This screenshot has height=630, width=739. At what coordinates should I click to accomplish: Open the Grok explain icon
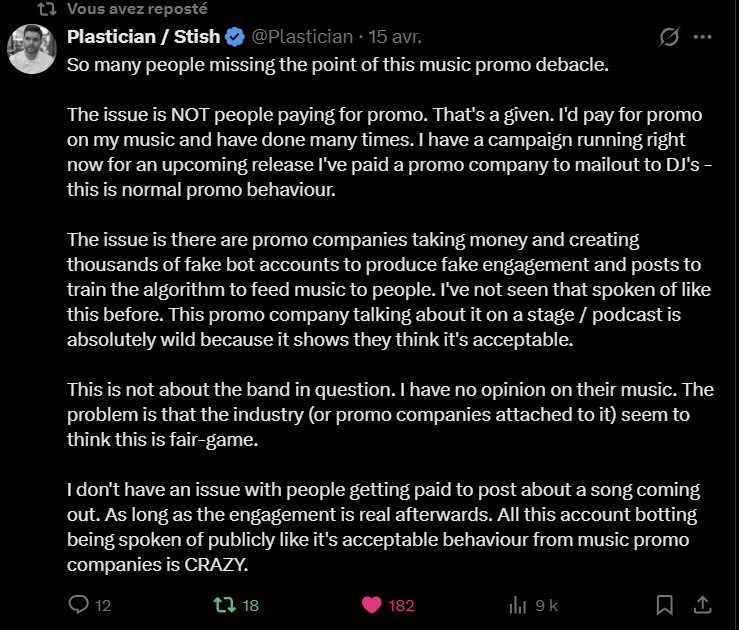pos(669,37)
